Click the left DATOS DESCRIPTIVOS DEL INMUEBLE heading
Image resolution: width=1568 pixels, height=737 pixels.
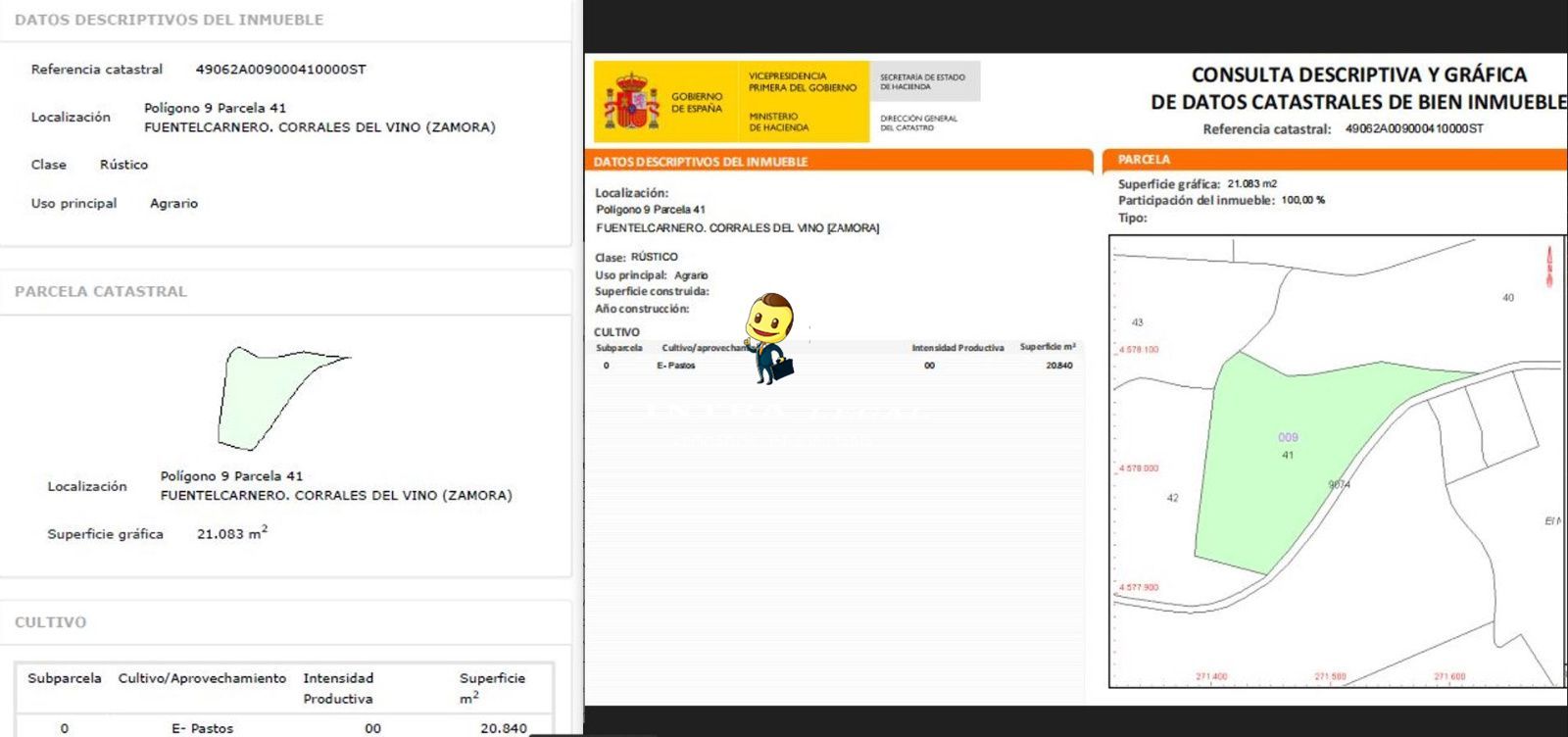(169, 20)
